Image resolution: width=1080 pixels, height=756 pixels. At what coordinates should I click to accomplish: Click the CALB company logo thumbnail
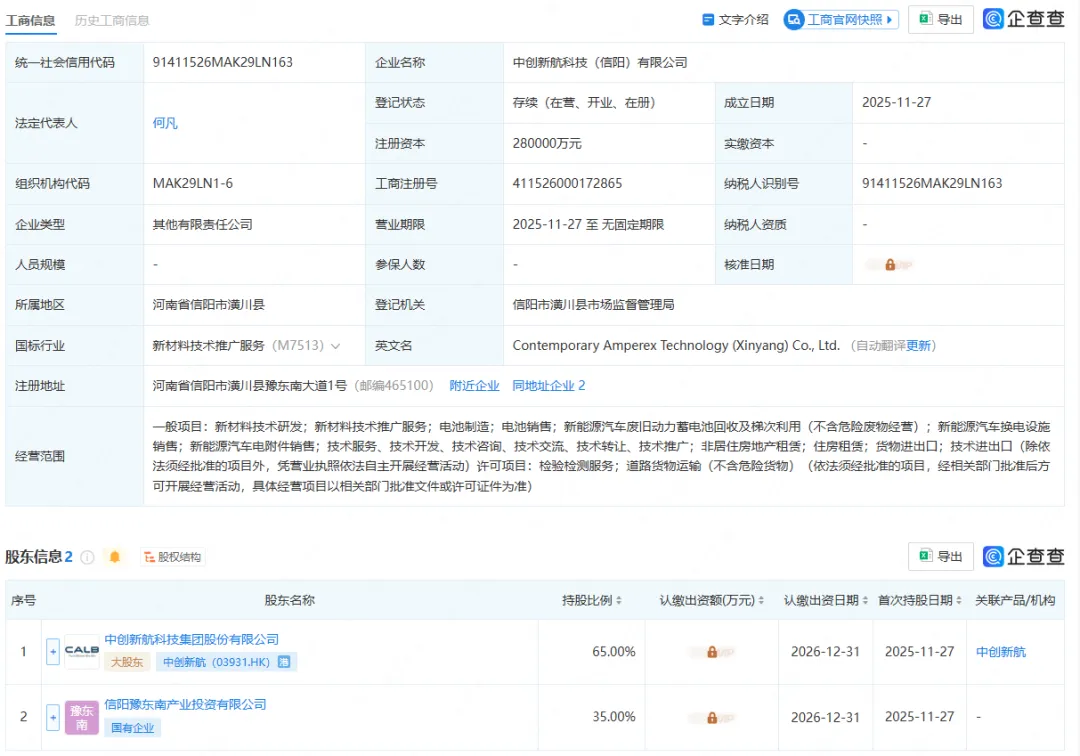(x=82, y=652)
